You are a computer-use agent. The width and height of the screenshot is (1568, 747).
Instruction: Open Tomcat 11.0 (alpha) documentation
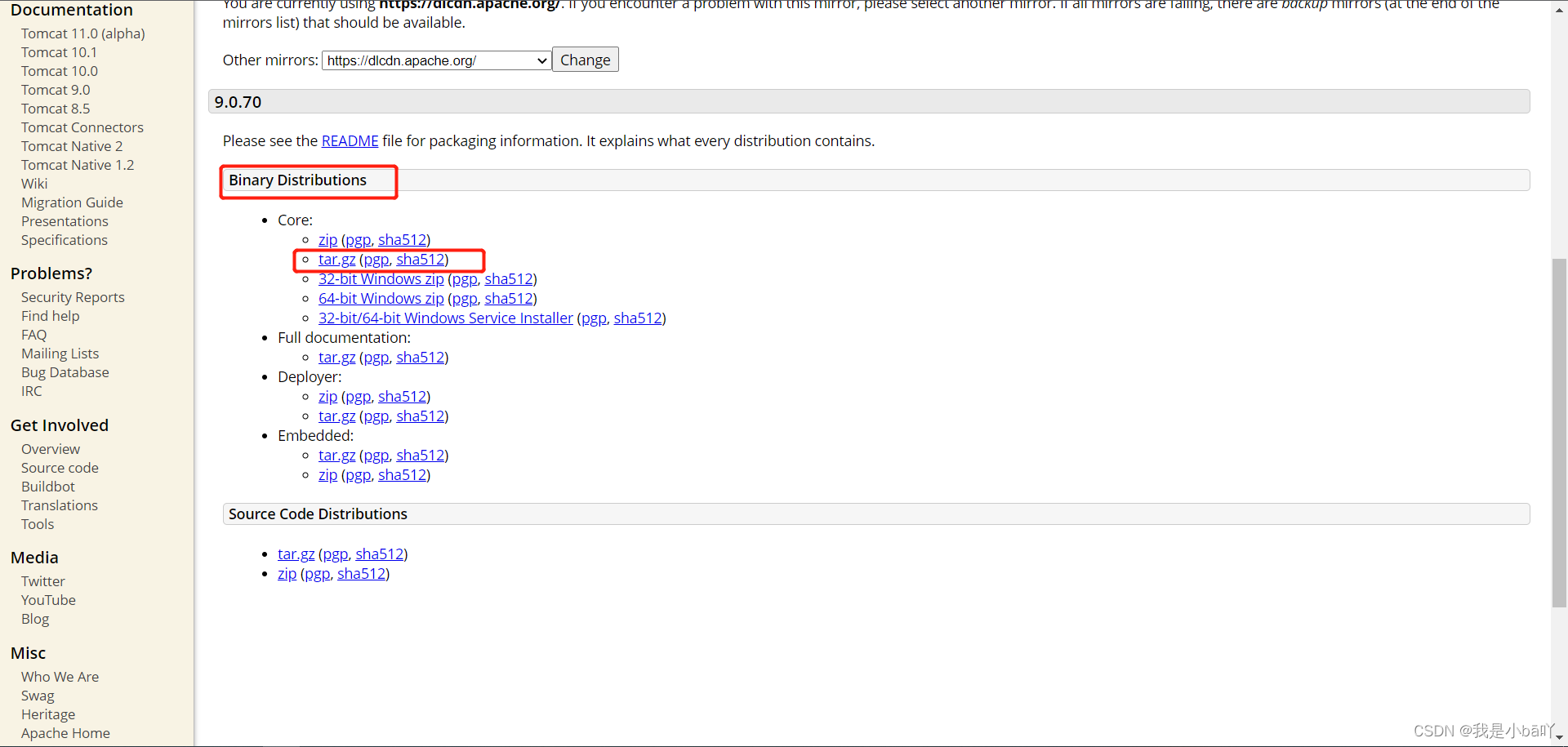click(x=83, y=33)
